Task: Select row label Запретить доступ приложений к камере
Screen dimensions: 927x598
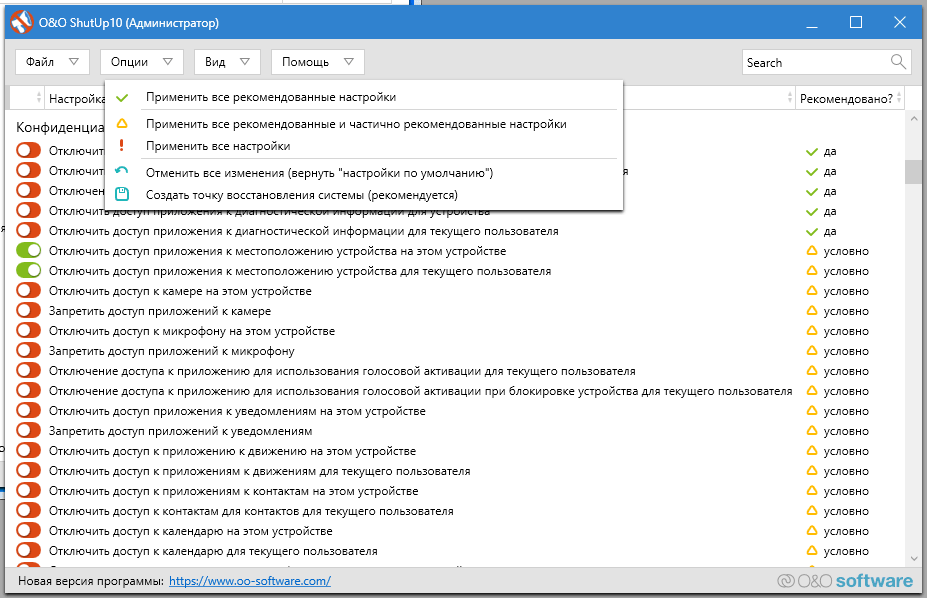Action: pyautogui.click(x=160, y=311)
